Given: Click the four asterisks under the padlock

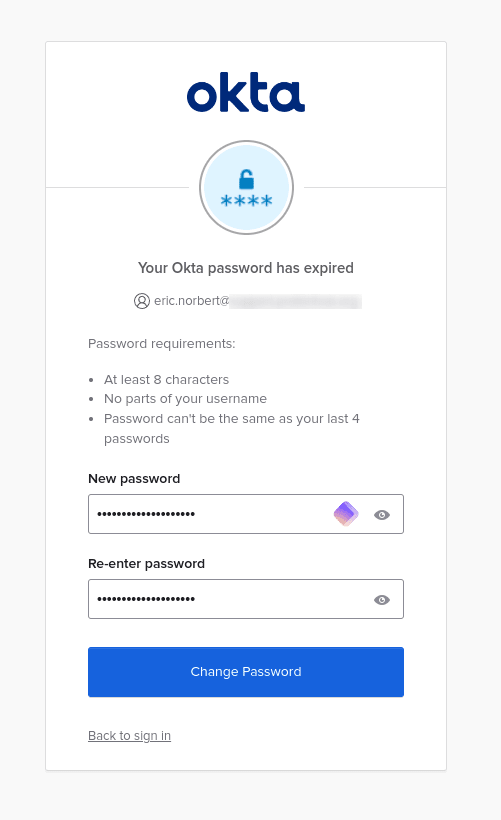Looking at the screenshot, I should 246,201.
